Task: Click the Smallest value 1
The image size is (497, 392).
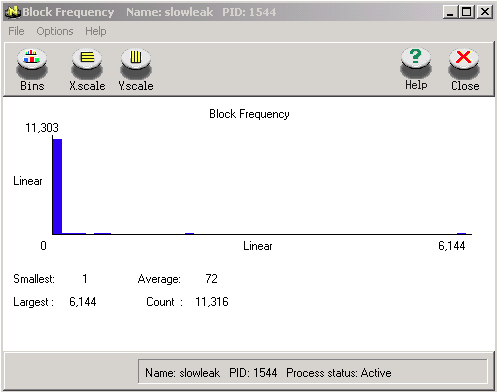Action: 85,279
